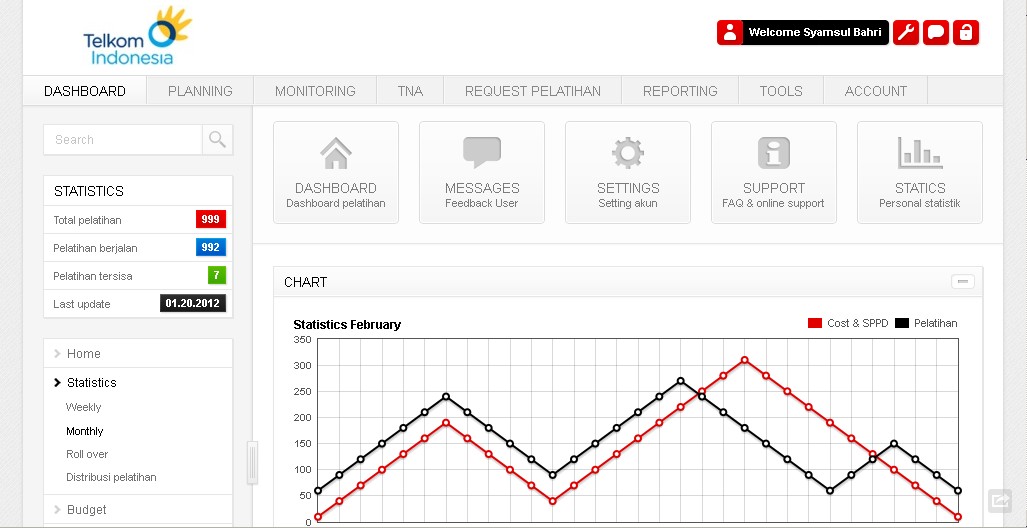Expand the Budget sidebar section
The width and height of the screenshot is (1027, 528).
point(86,510)
